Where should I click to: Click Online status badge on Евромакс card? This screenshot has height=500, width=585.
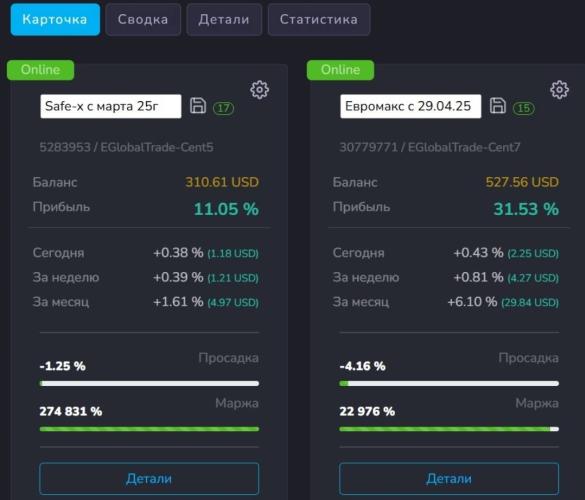tap(340, 70)
